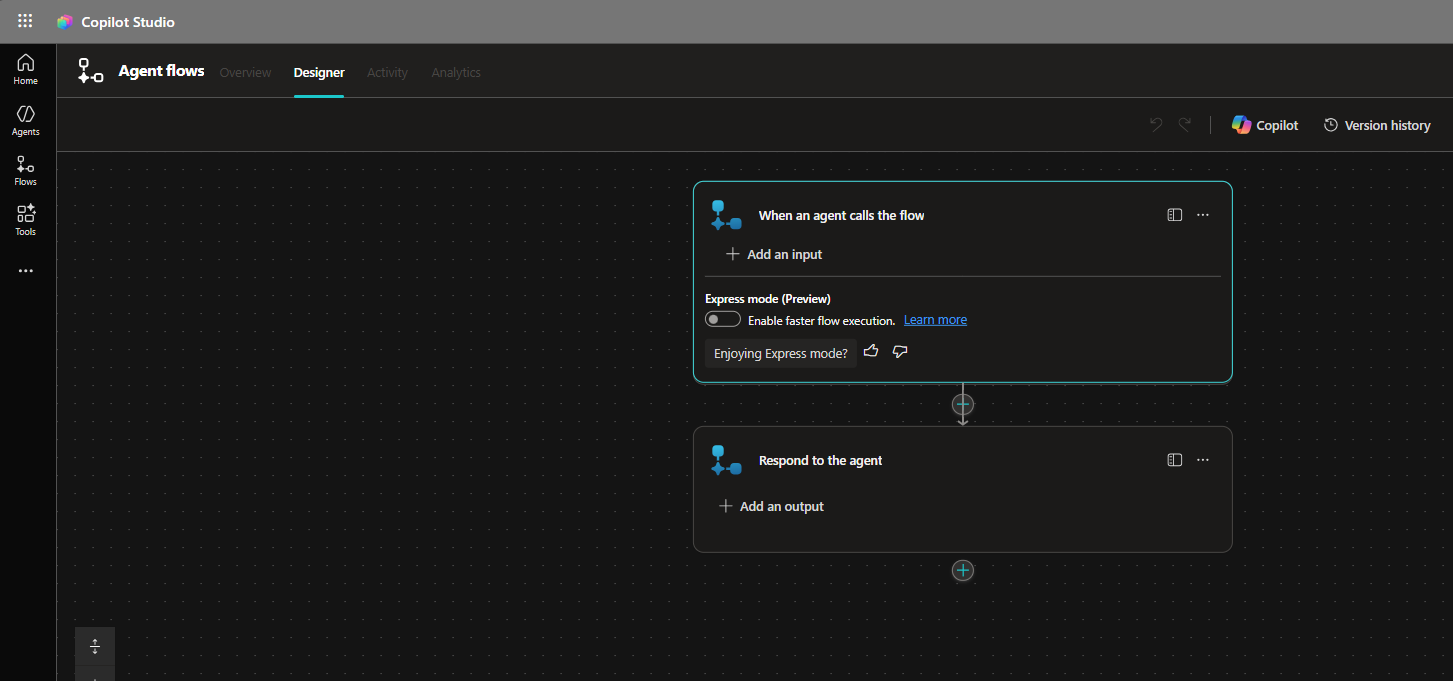Open panel icon on Respond to the agent card
This screenshot has height=681, width=1453.
(x=1175, y=460)
